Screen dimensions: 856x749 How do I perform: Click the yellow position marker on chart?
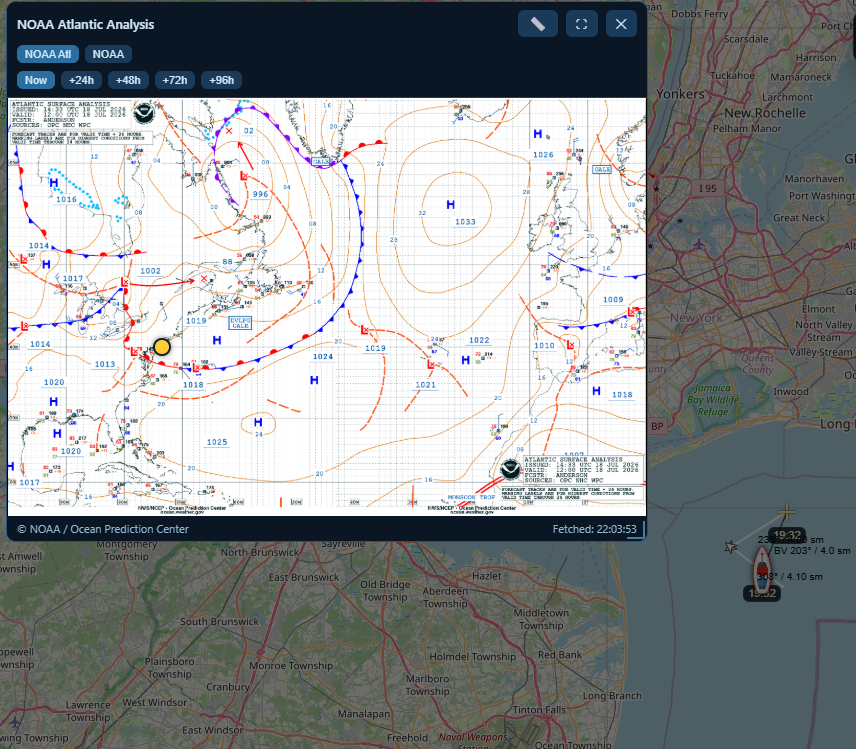(x=162, y=347)
